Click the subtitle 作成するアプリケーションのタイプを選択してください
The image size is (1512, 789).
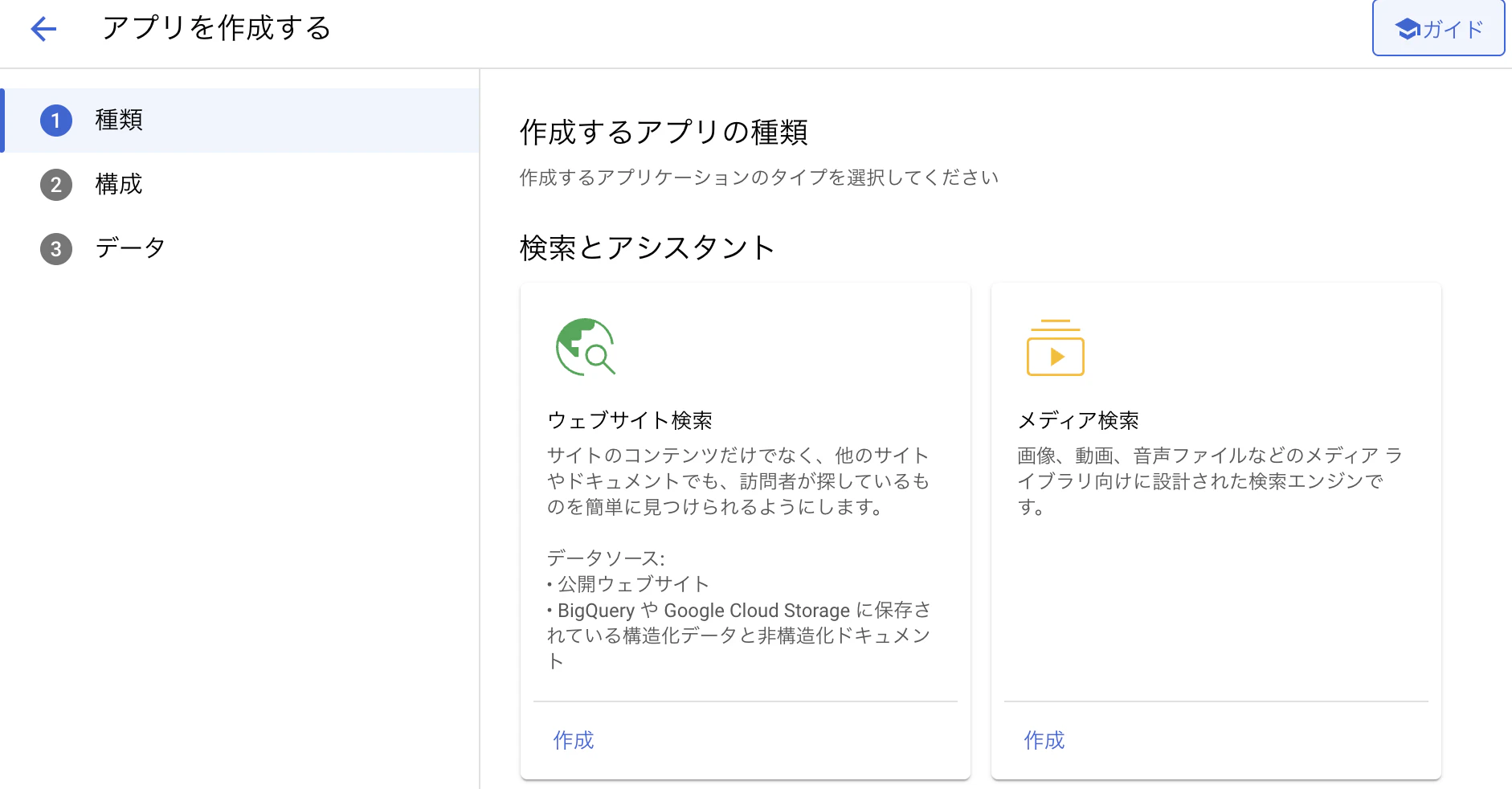[759, 178]
